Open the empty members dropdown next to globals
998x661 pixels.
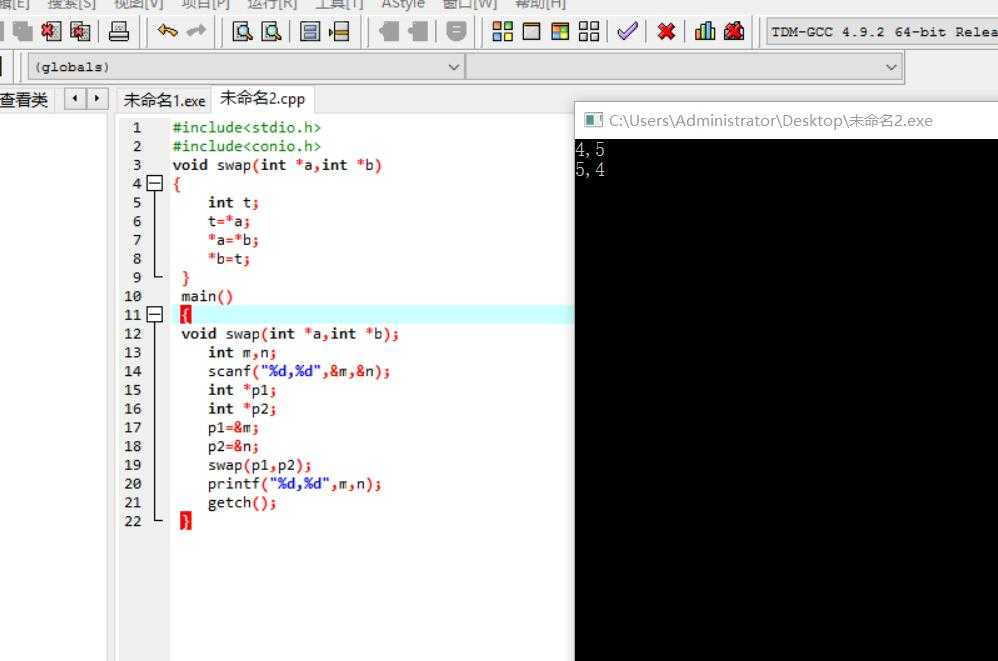point(684,67)
